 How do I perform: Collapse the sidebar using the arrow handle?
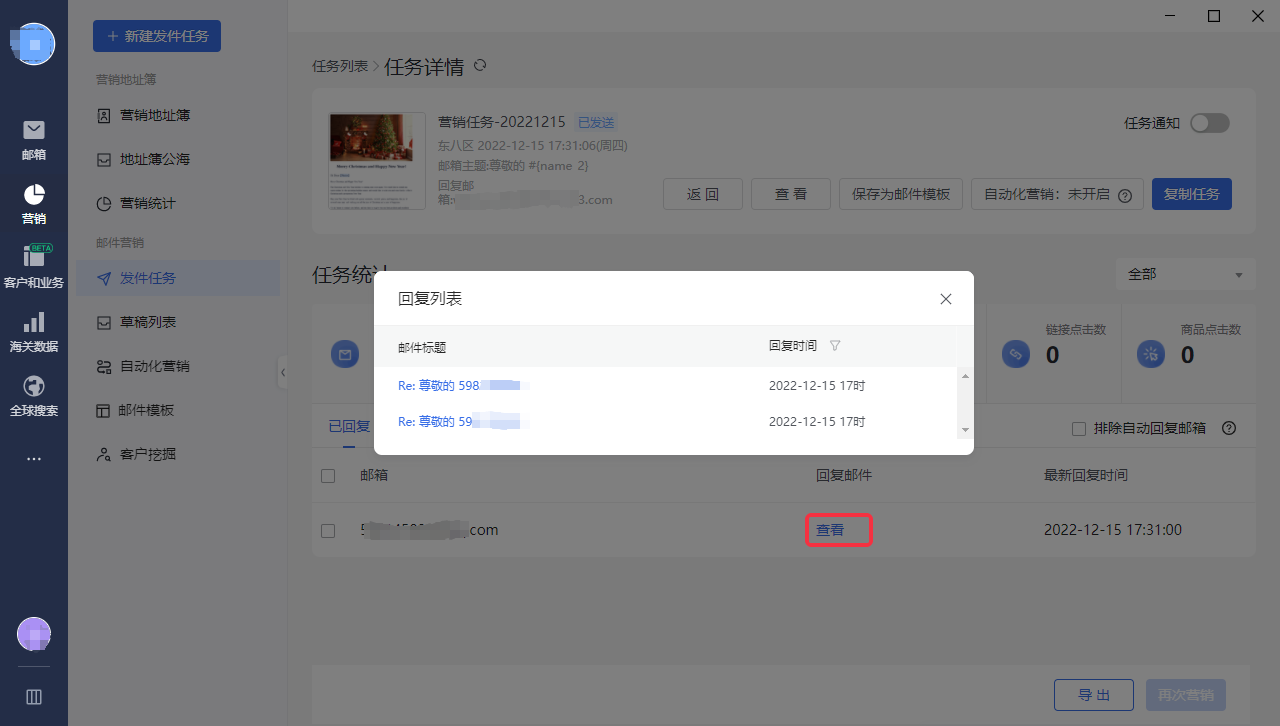click(283, 373)
